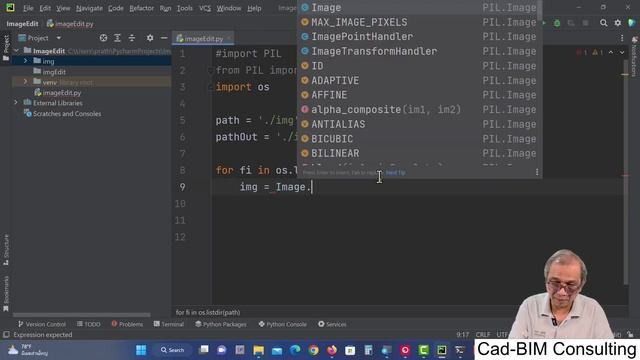This screenshot has height=360, width=640.
Task: Open the File menu
Action: click(x=28, y=8)
